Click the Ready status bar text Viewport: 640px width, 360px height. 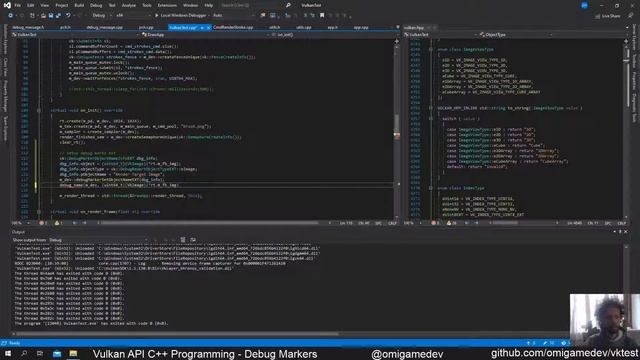[x=14, y=343]
